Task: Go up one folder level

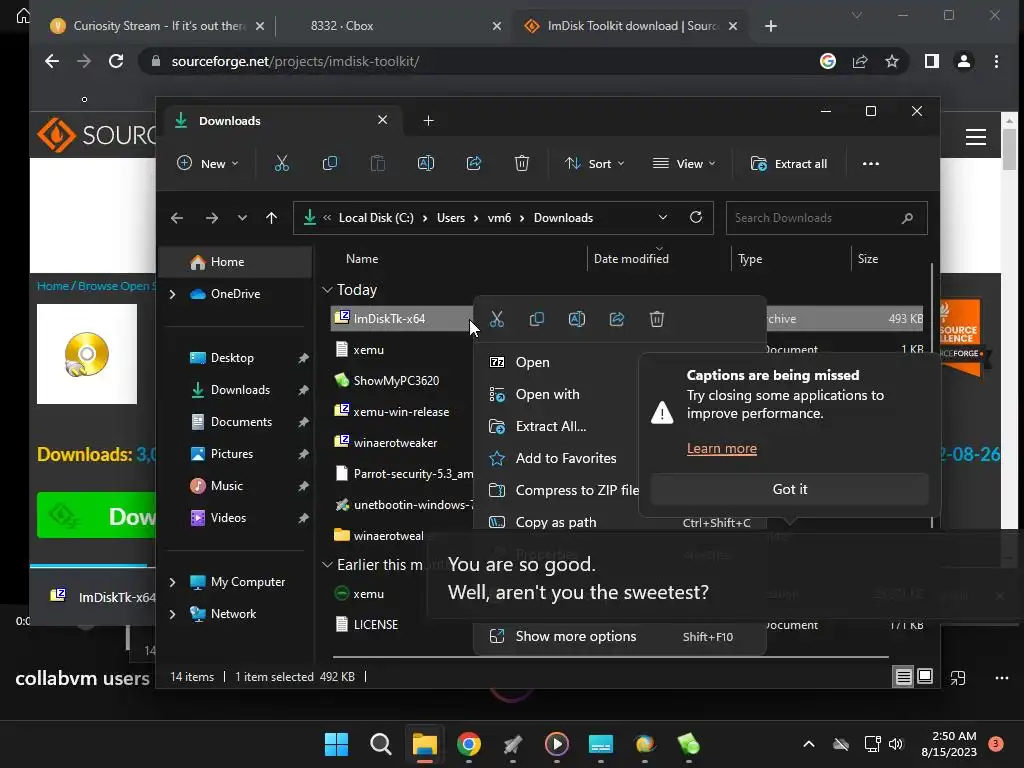Action: (x=272, y=217)
